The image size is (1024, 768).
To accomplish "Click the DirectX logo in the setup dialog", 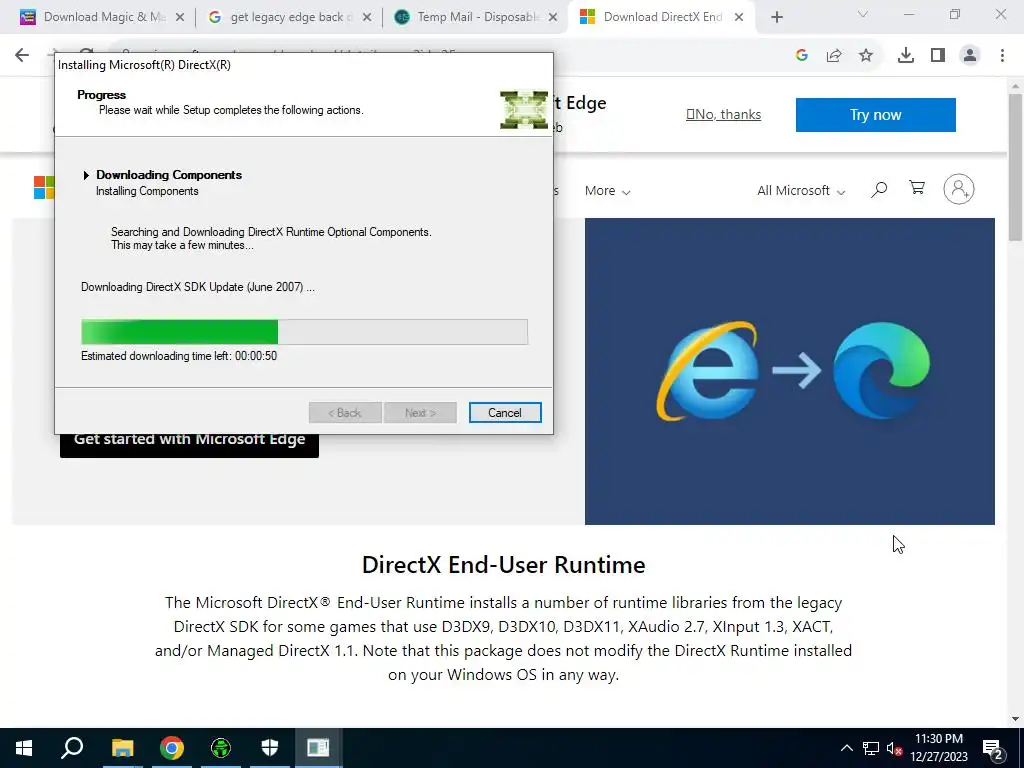I will coord(524,110).
